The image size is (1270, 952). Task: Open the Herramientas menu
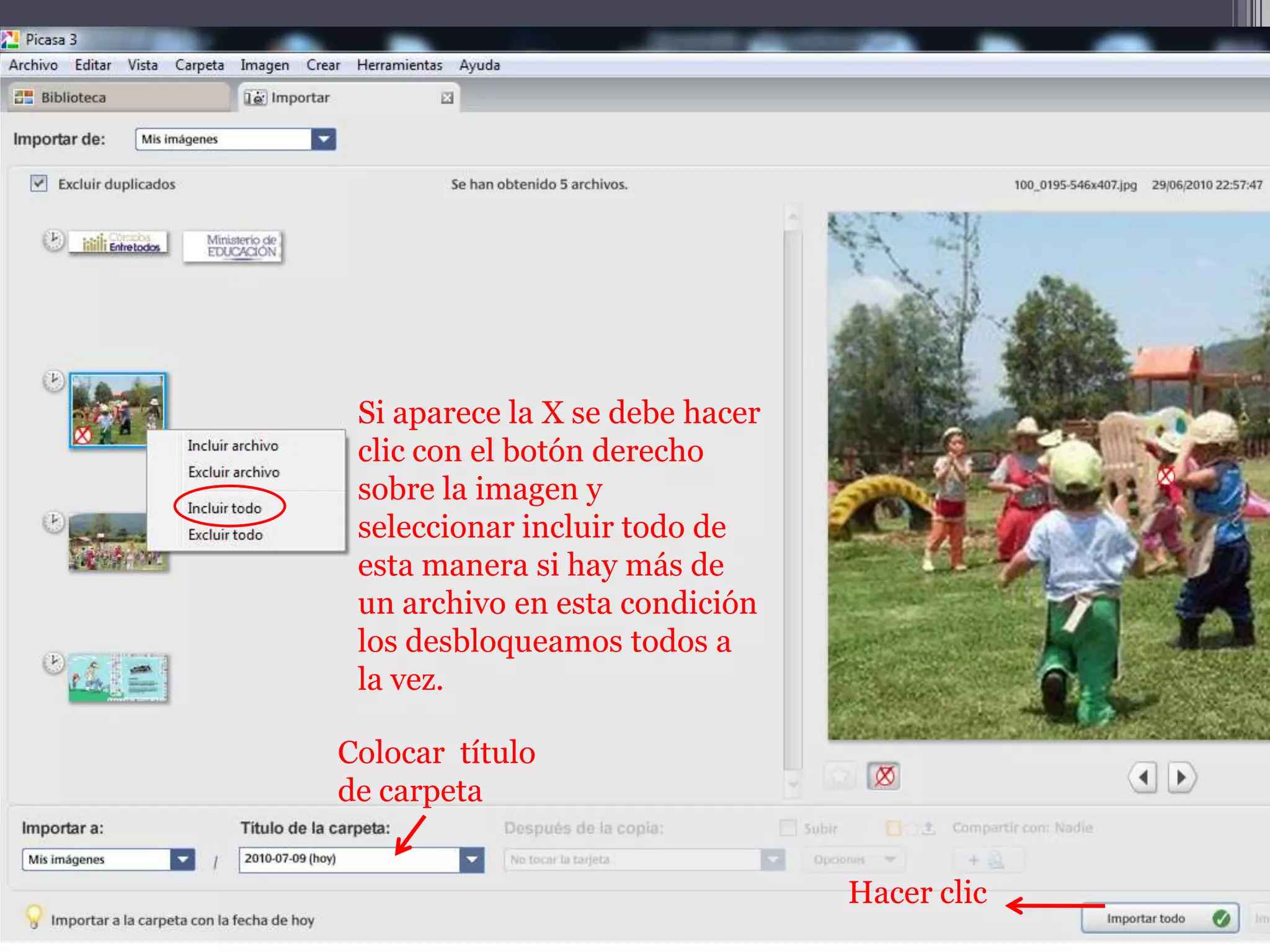click(x=399, y=65)
